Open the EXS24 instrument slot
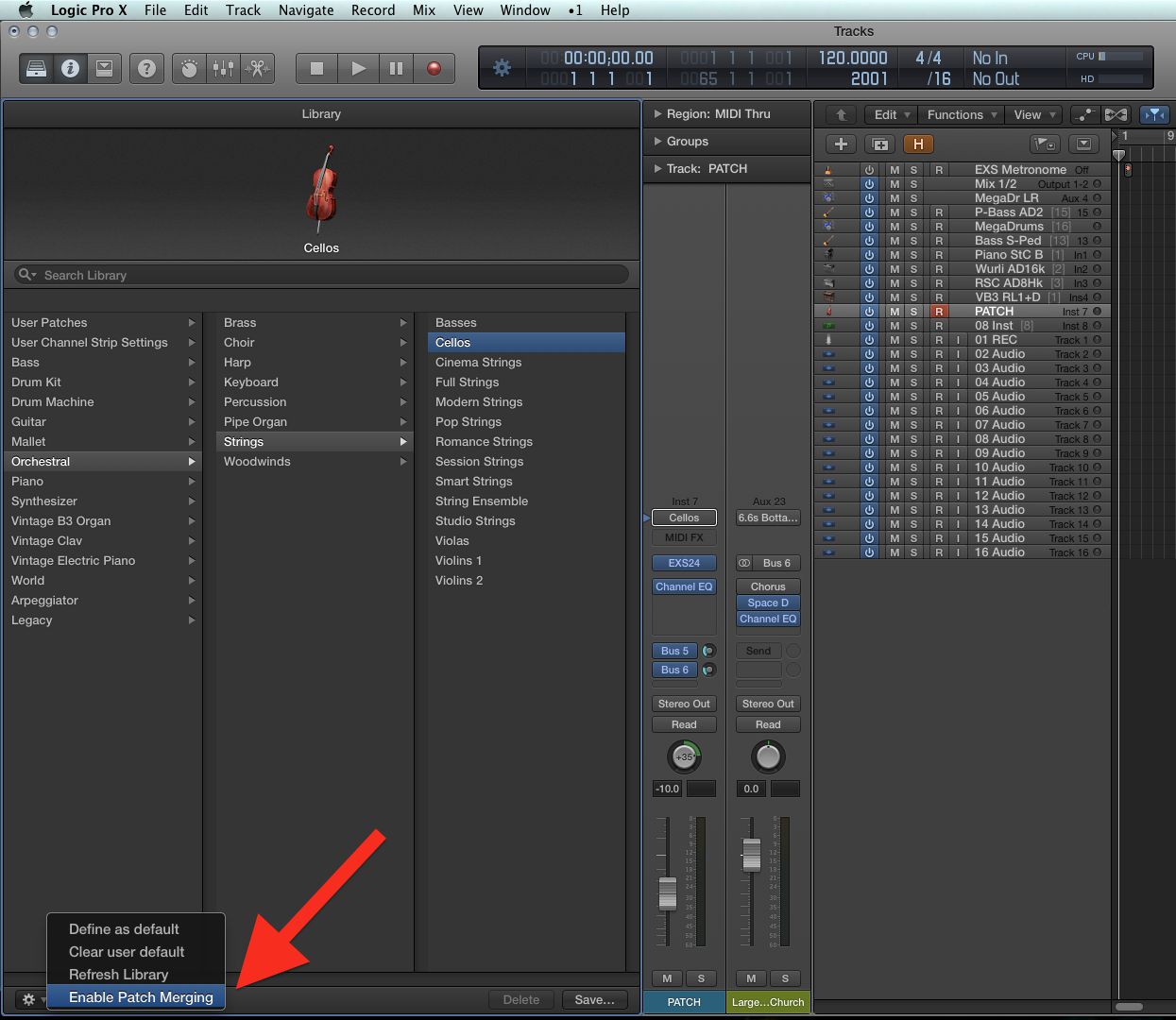The width and height of the screenshot is (1176, 1020). pos(684,563)
